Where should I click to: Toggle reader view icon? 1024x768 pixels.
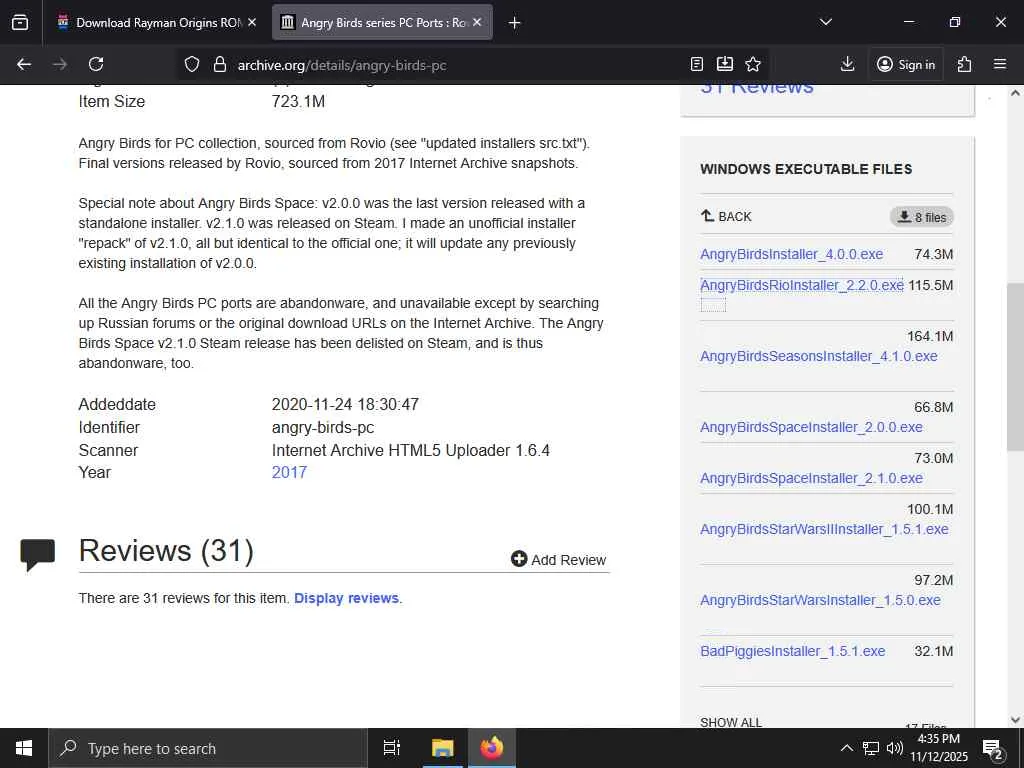pos(697,64)
